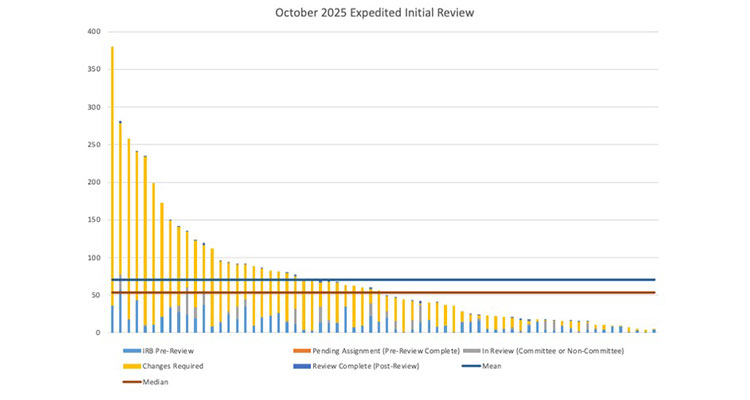Click the Changes Required yellow legend swatch
Viewport: 750px width, 400px height.
[129, 366]
